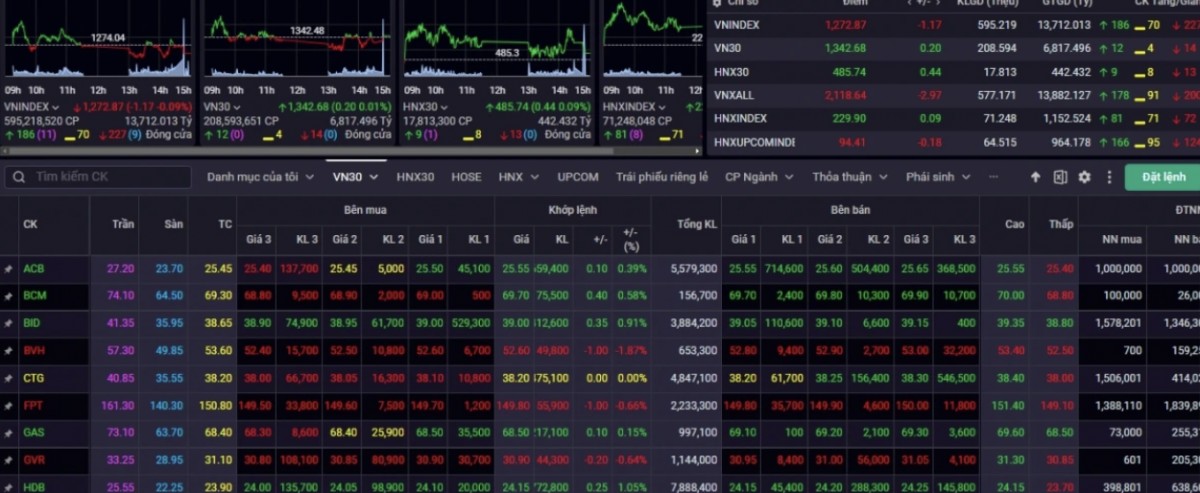The width and height of the screenshot is (1200, 493).
Task: Expand the HNXINDEX chart selector
Action: (663, 106)
